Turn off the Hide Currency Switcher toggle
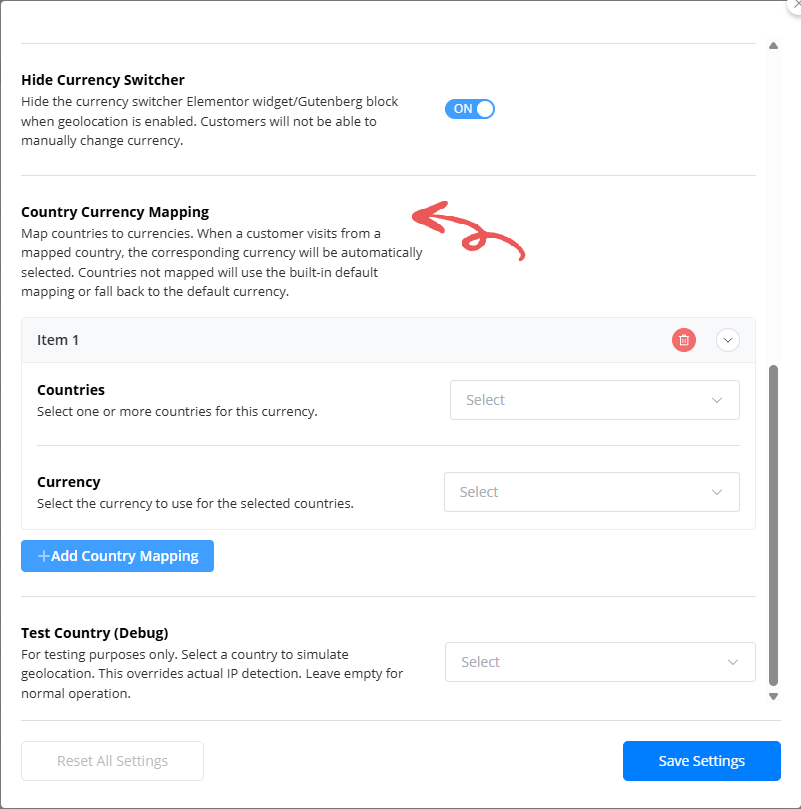801x809 pixels. click(x=470, y=109)
